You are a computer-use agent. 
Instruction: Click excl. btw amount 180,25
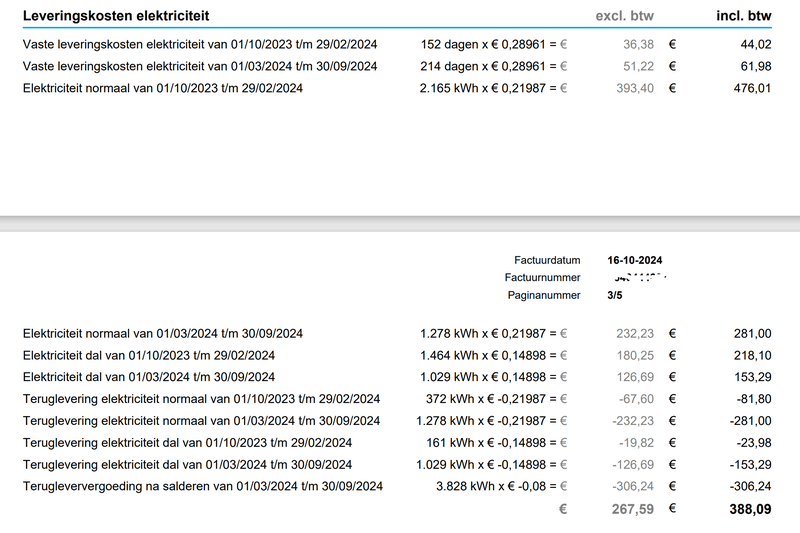click(635, 356)
